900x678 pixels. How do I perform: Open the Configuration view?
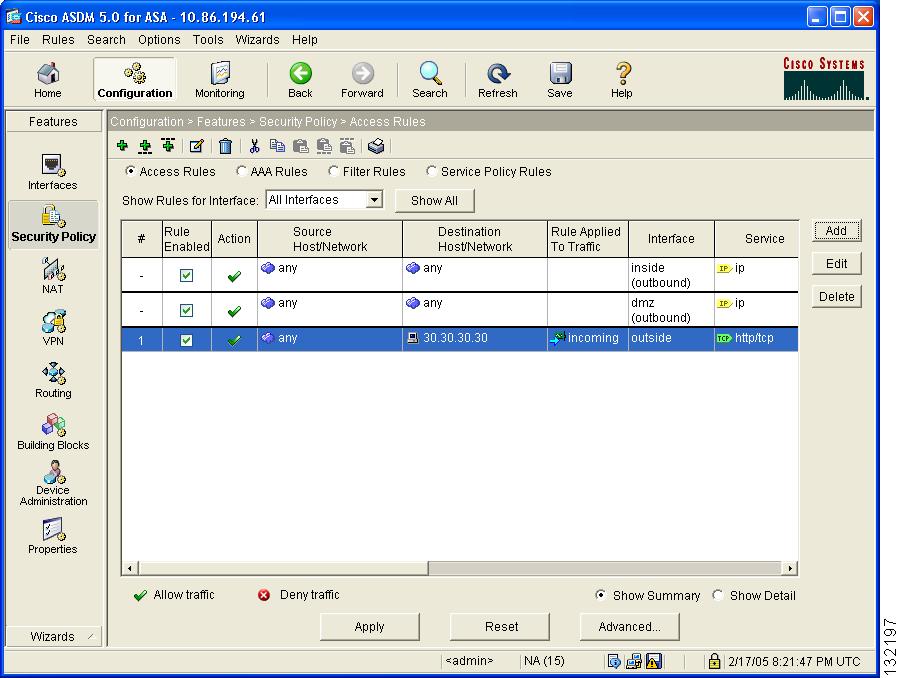pos(135,80)
